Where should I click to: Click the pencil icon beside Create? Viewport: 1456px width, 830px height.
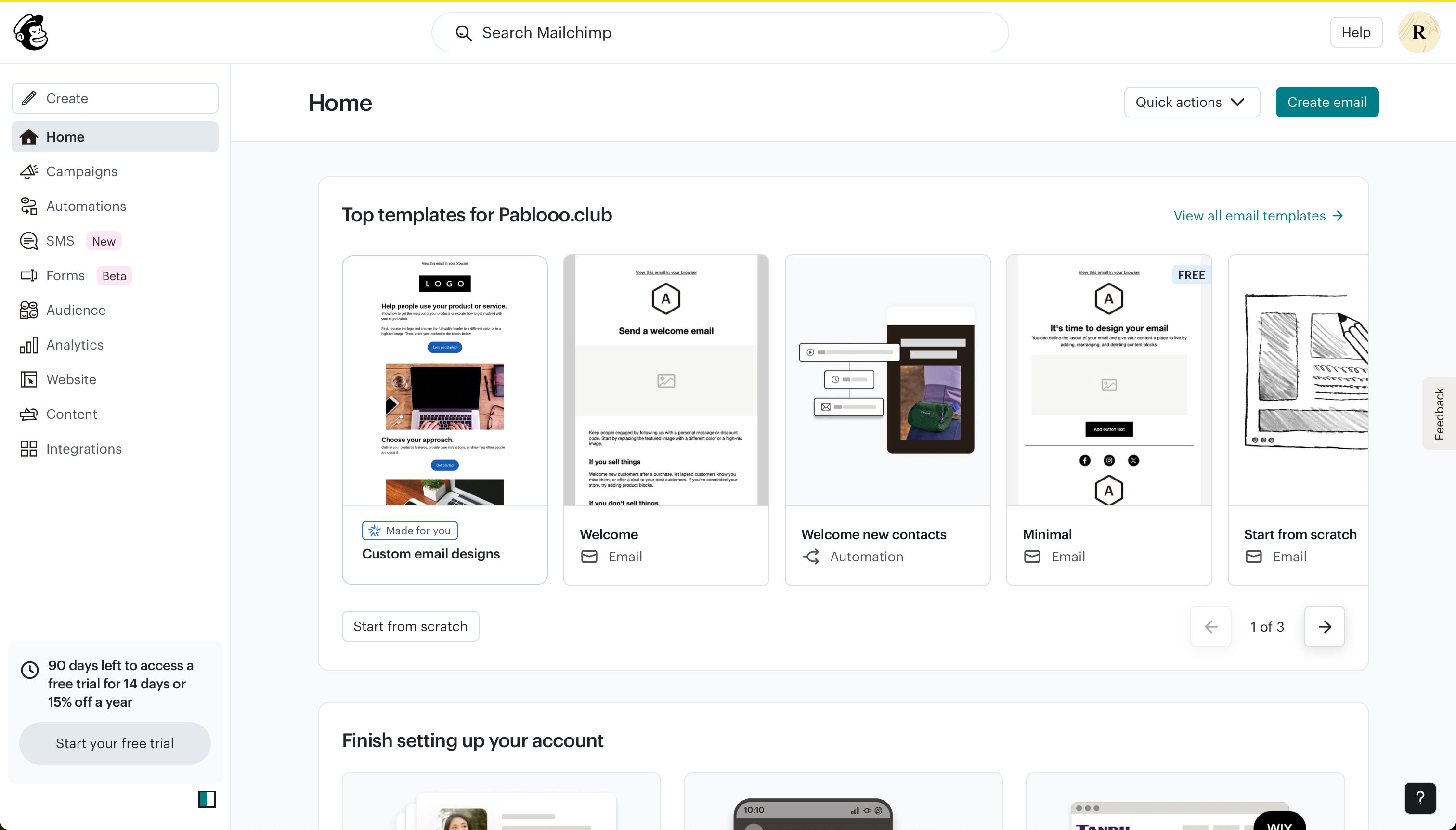pyautogui.click(x=29, y=98)
